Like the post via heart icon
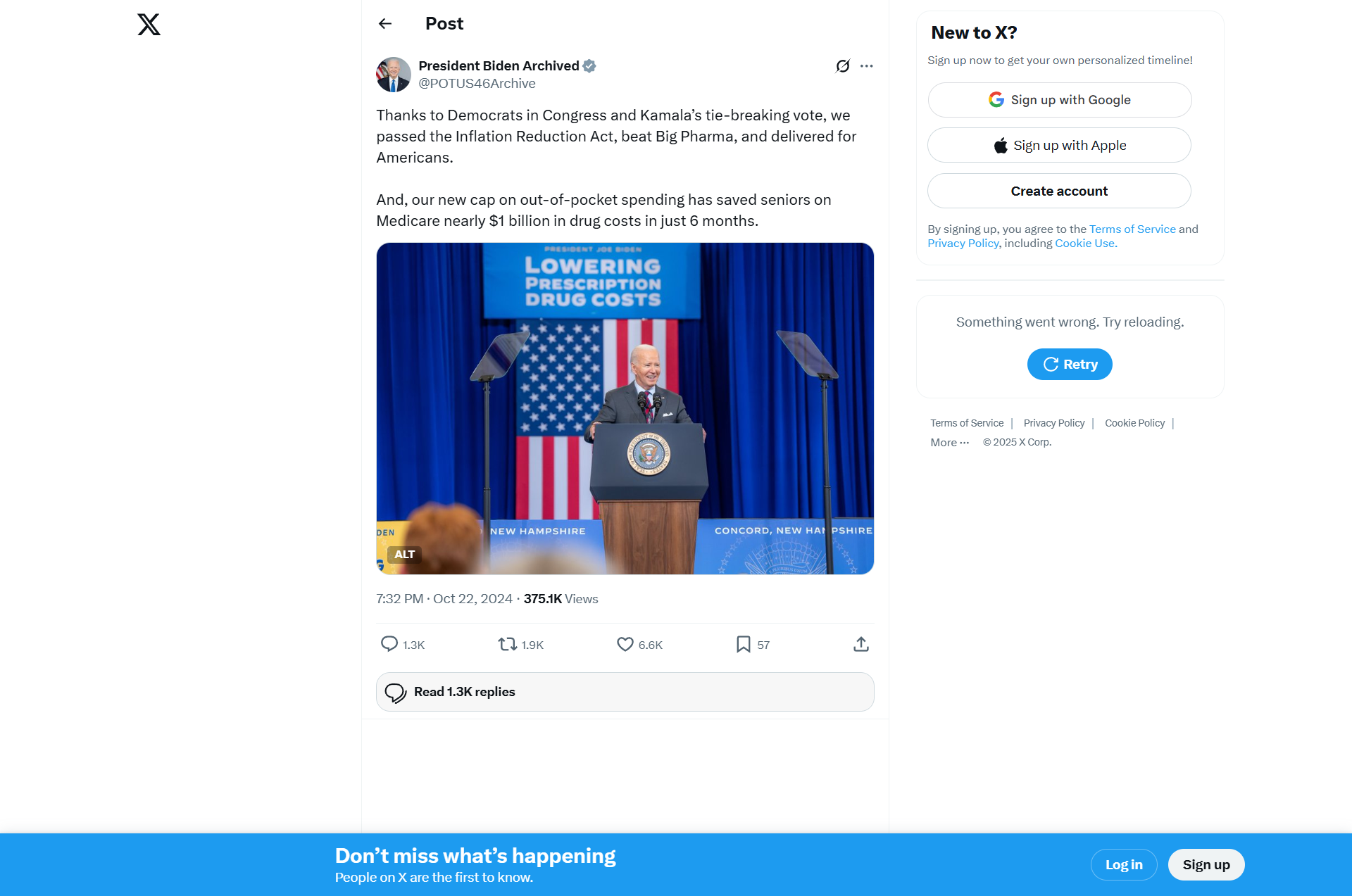This screenshot has height=896, width=1352. point(625,644)
